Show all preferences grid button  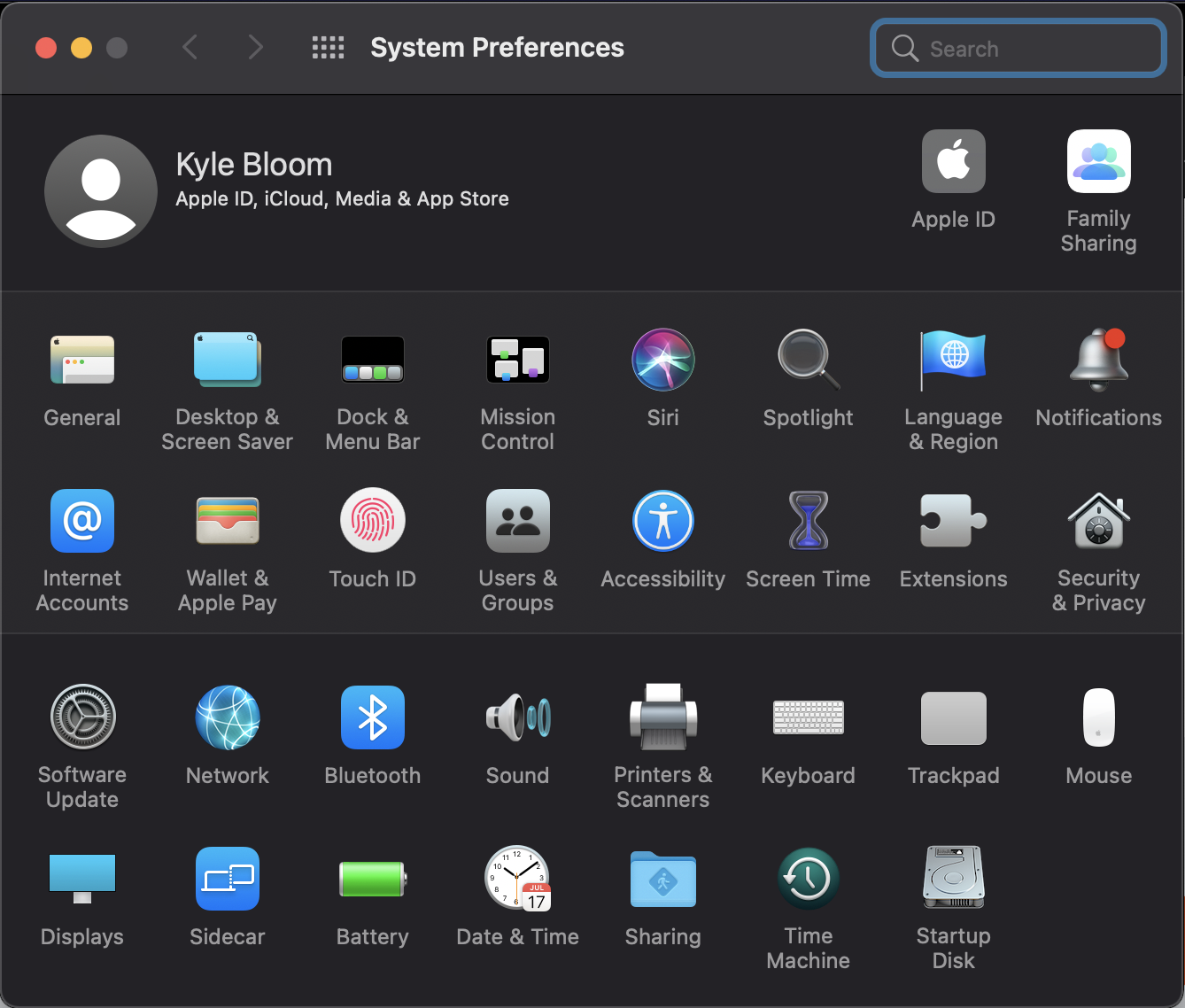[x=329, y=47]
